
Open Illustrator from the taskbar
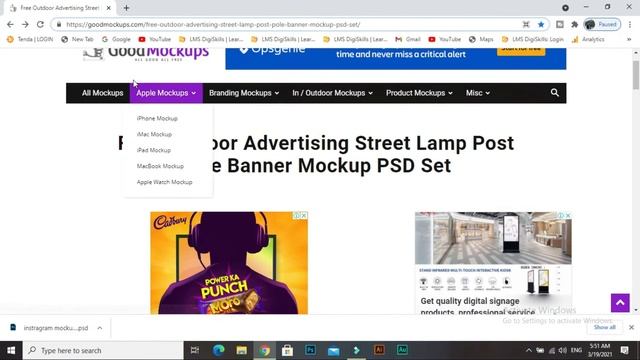point(379,350)
